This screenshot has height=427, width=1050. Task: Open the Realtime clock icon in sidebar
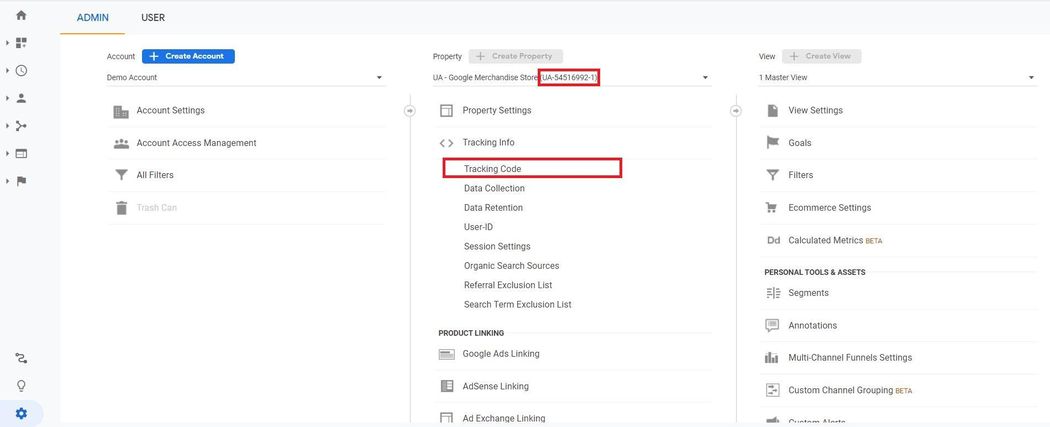pyautogui.click(x=21, y=70)
